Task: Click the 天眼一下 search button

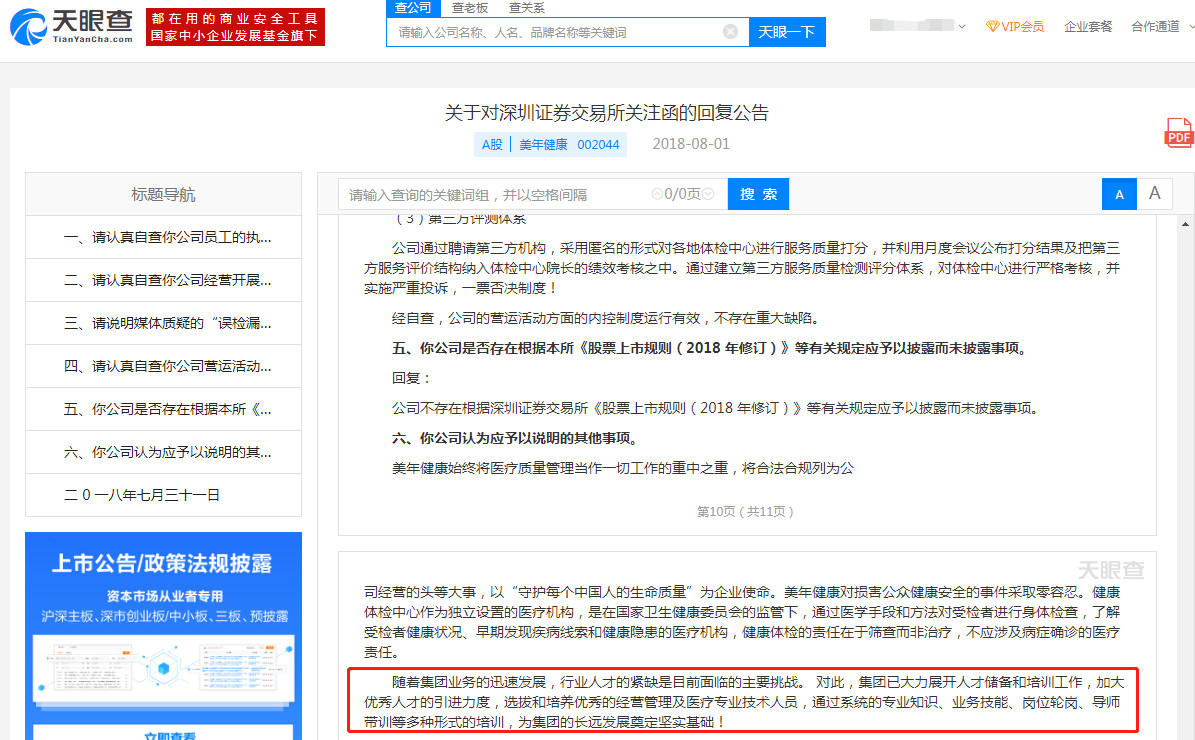Action: tap(787, 32)
